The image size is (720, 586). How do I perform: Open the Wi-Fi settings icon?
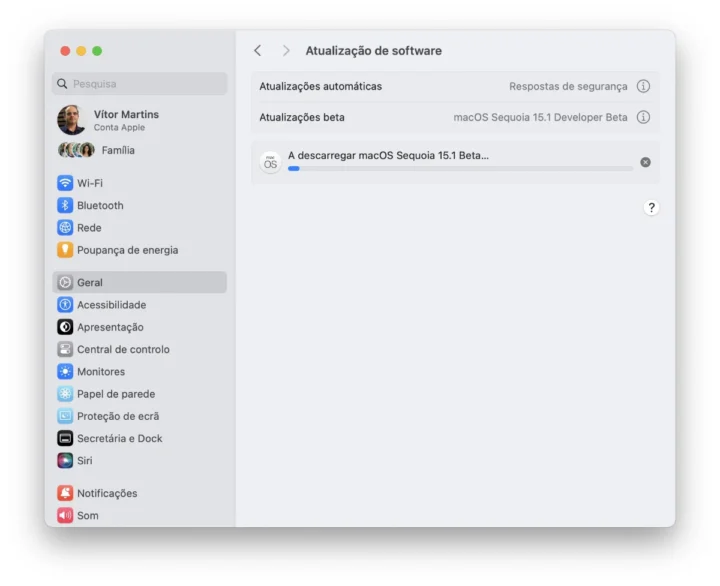[x=65, y=183]
